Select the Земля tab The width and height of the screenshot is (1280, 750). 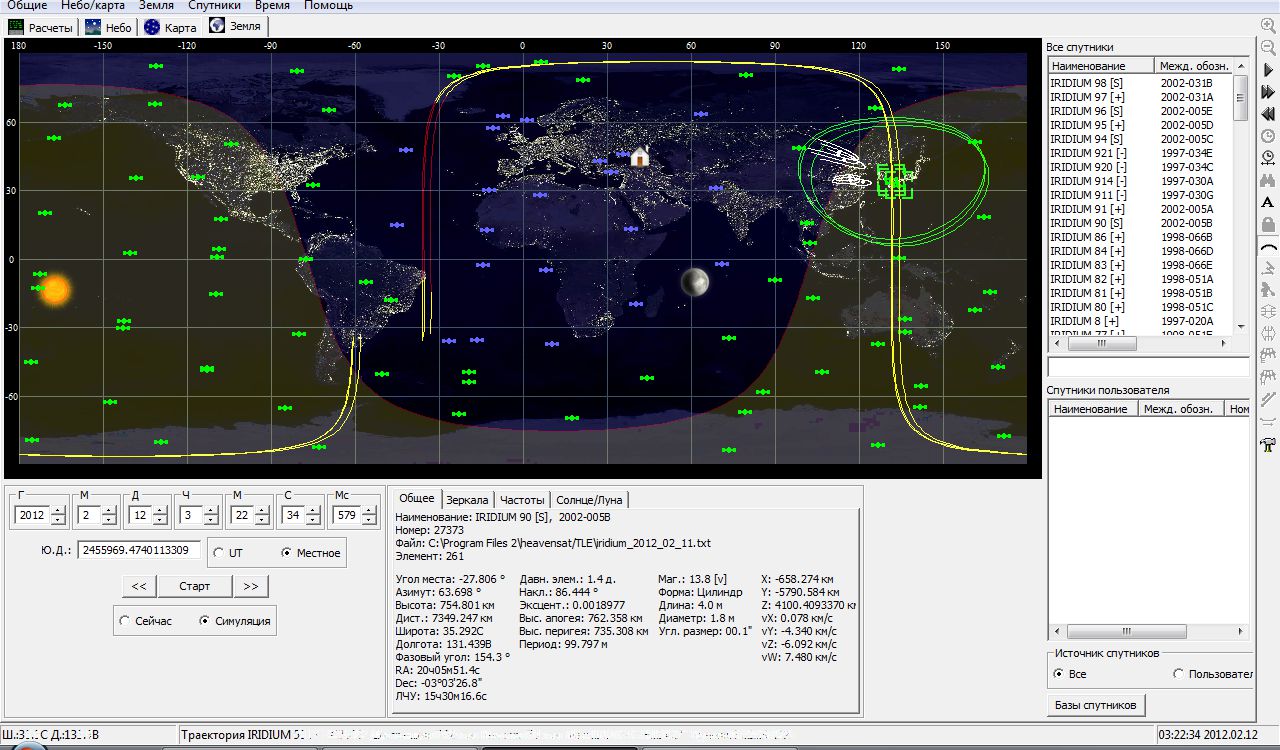click(x=236, y=27)
